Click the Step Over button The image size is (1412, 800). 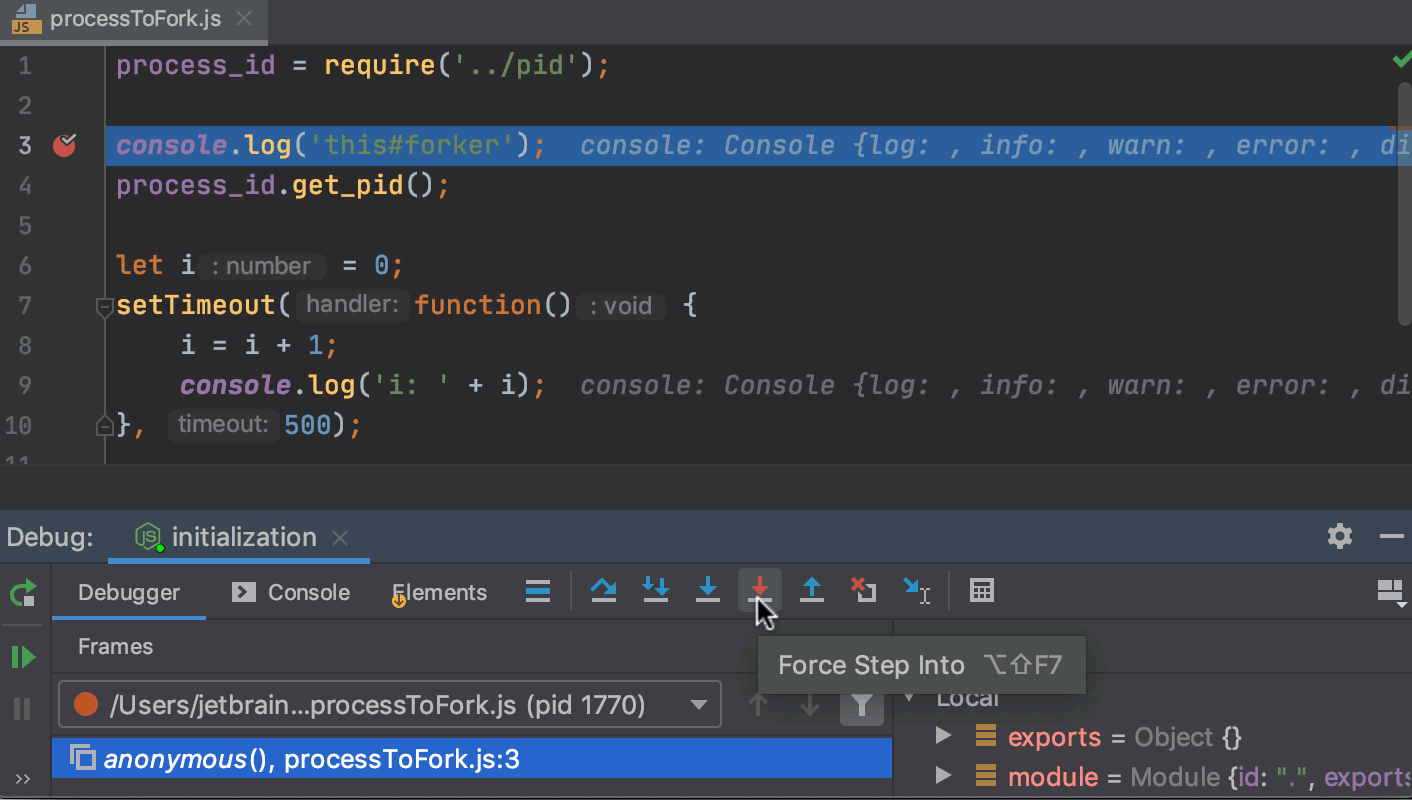point(604,592)
